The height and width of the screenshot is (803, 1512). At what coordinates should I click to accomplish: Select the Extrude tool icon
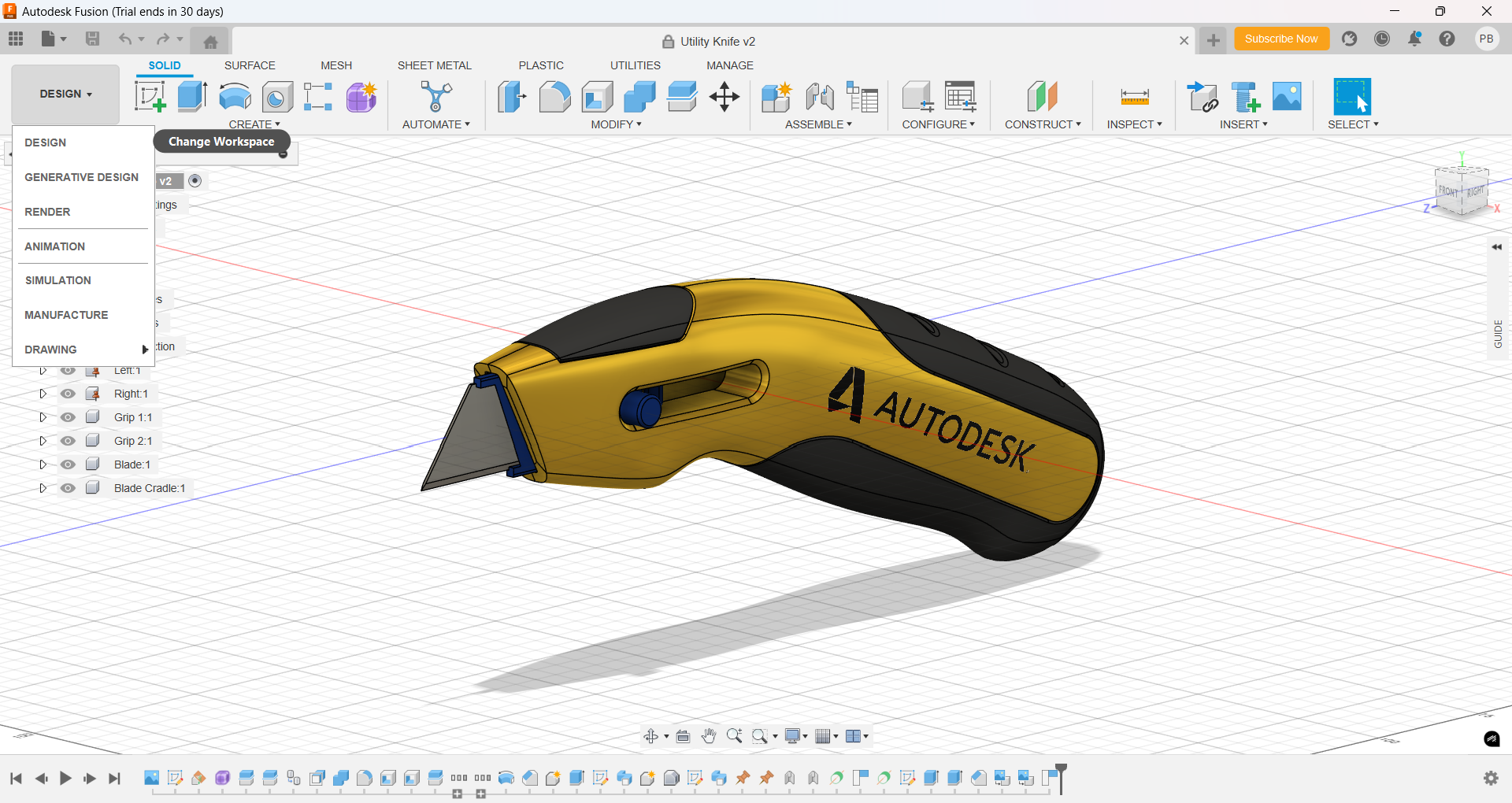192,97
